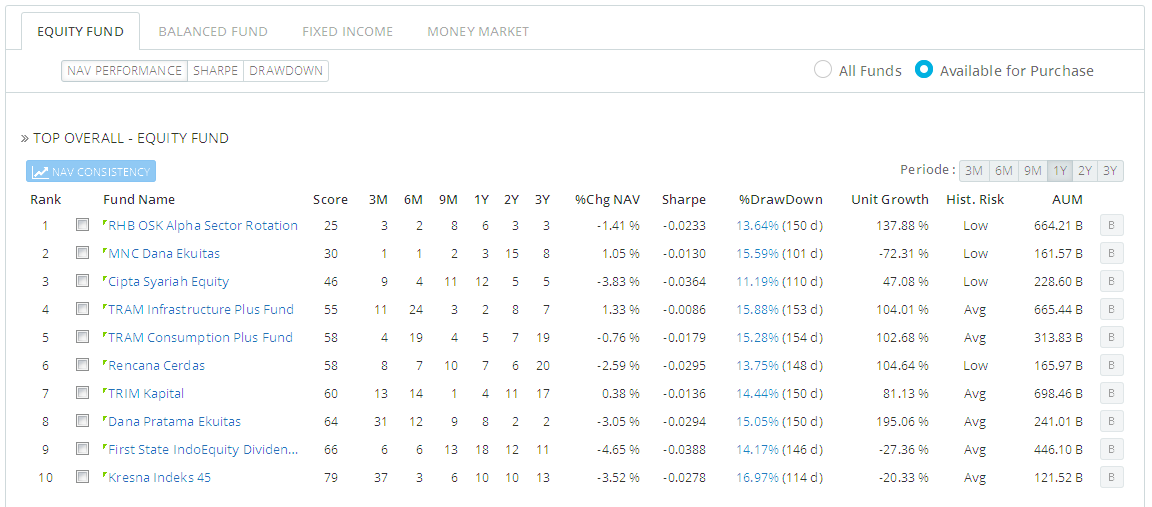Image resolution: width=1152 pixels, height=507 pixels.
Task: Switch to the Balanced Fund tab
Action: click(x=213, y=31)
